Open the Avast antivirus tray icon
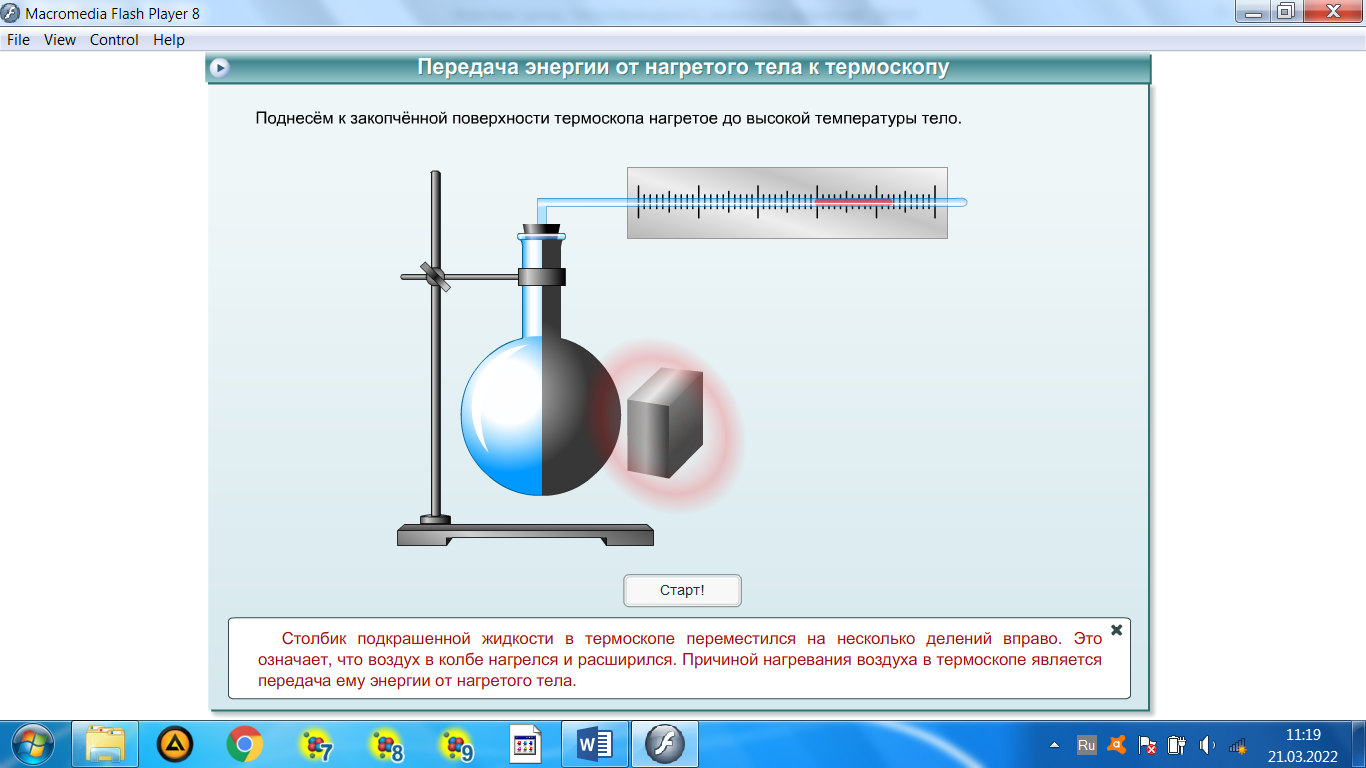Screen dimensions: 1366x768 [1117, 745]
